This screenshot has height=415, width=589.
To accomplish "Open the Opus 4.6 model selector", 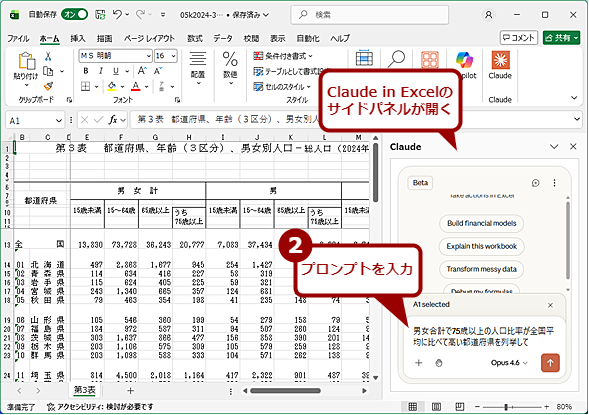I will tap(509, 363).
